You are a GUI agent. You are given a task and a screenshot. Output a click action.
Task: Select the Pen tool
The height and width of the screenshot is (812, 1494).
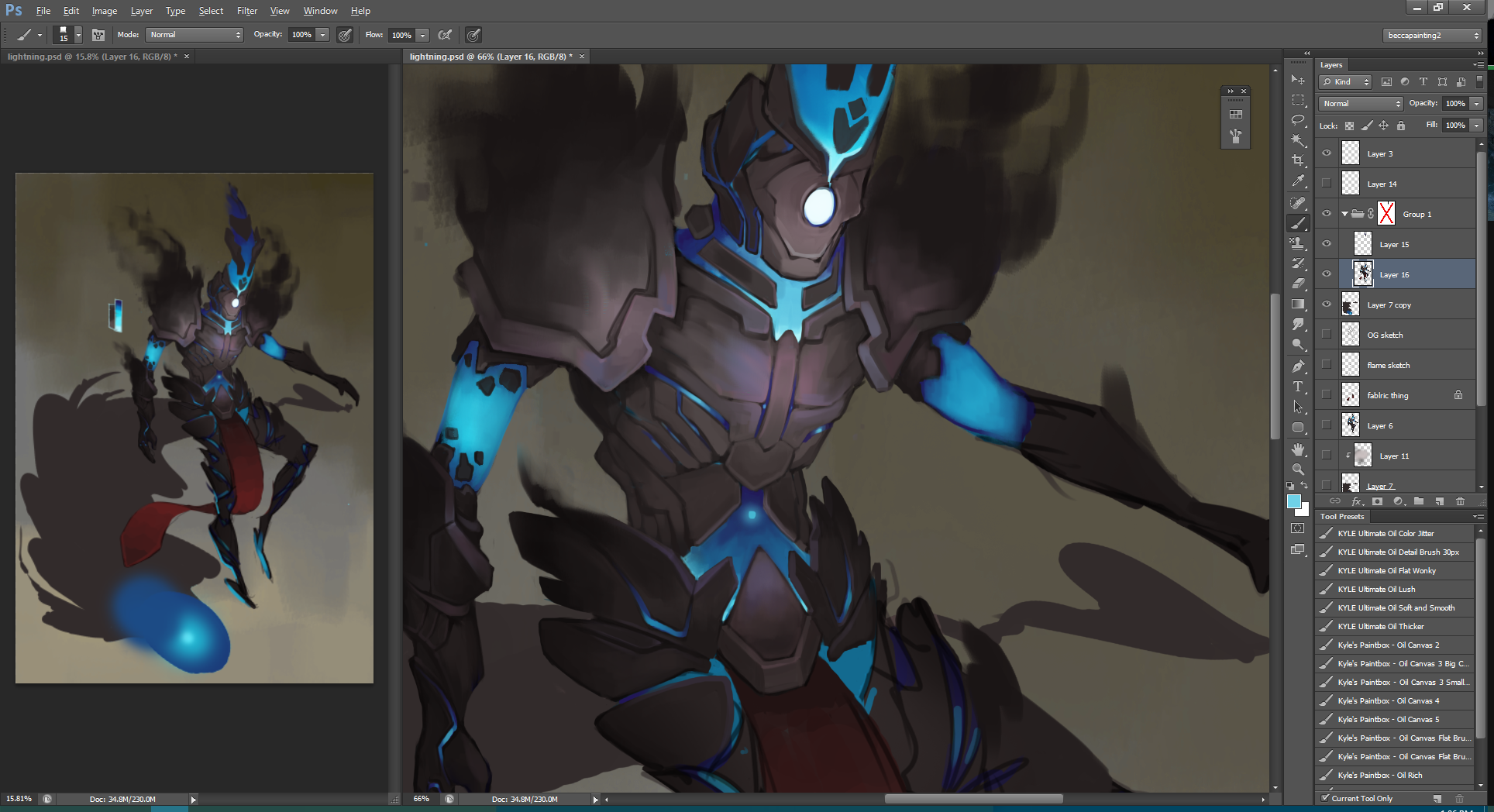coord(1298,366)
